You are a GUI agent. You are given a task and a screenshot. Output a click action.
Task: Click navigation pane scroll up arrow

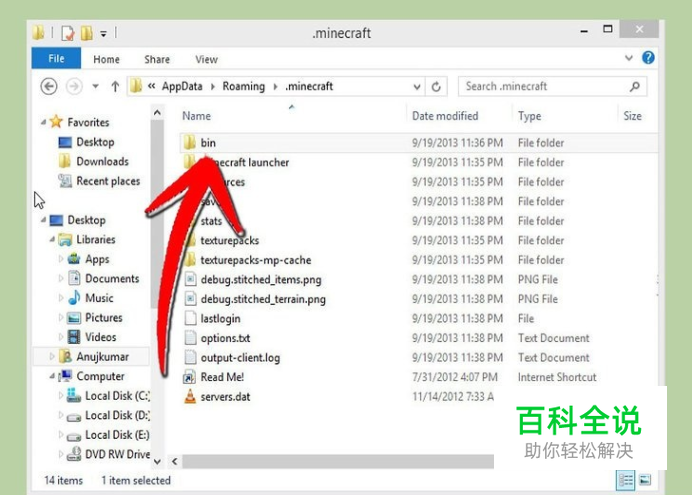pos(157,113)
